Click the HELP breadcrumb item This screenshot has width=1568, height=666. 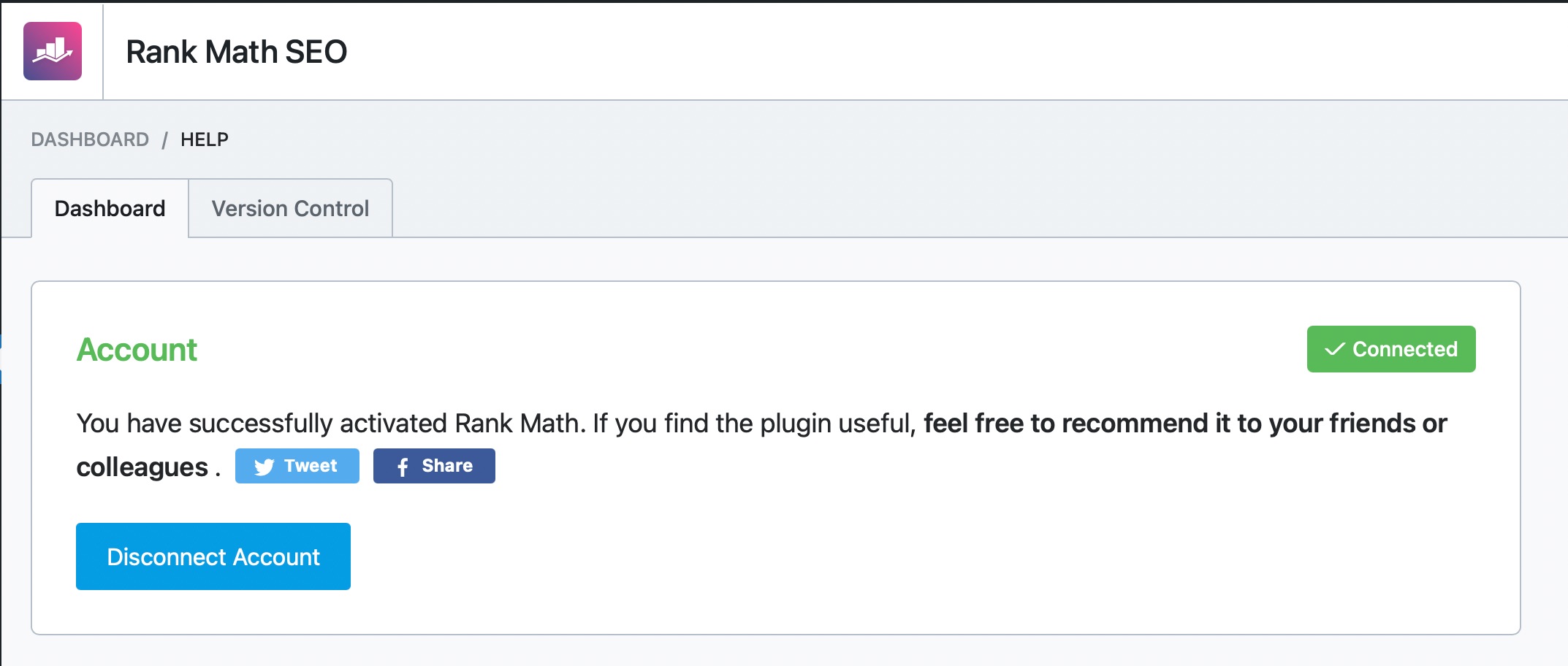[x=205, y=139]
